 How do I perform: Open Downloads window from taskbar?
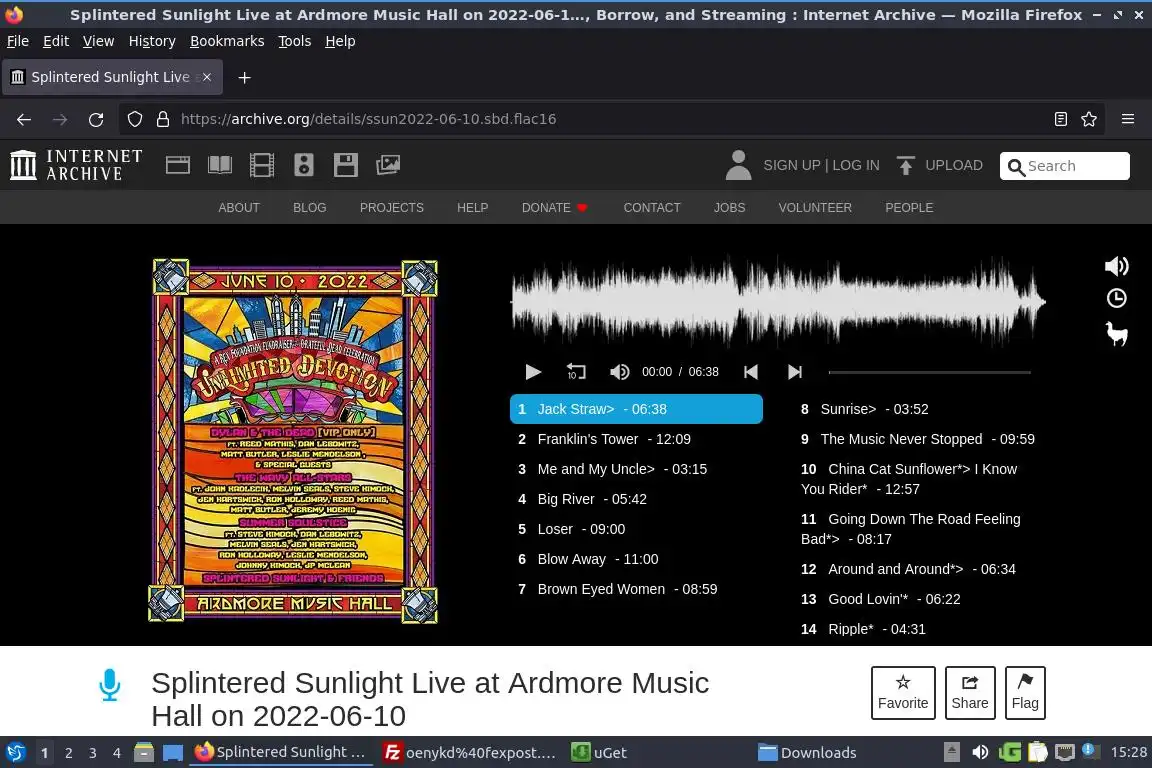tap(807, 753)
